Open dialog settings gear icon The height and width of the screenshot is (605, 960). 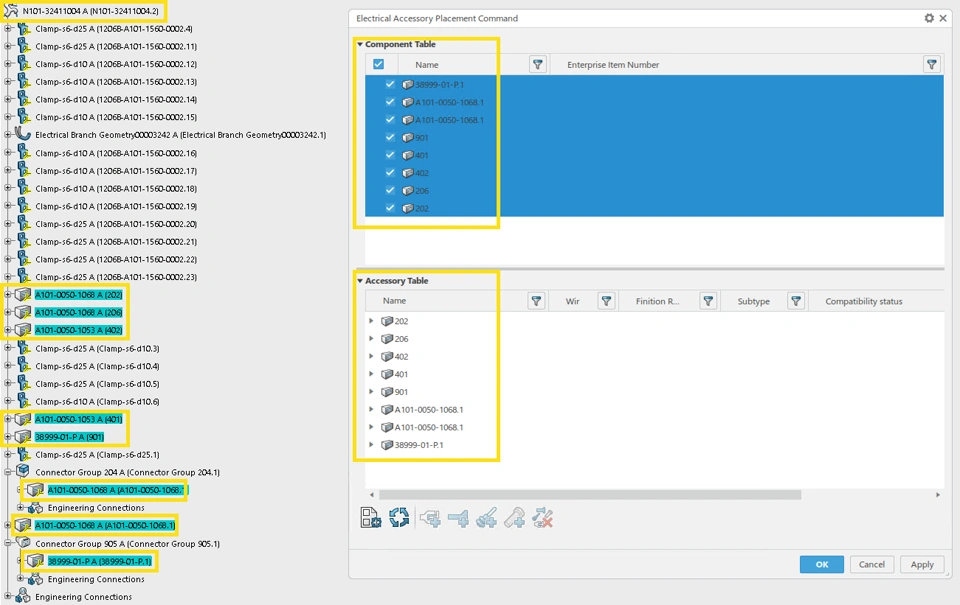[x=929, y=18]
